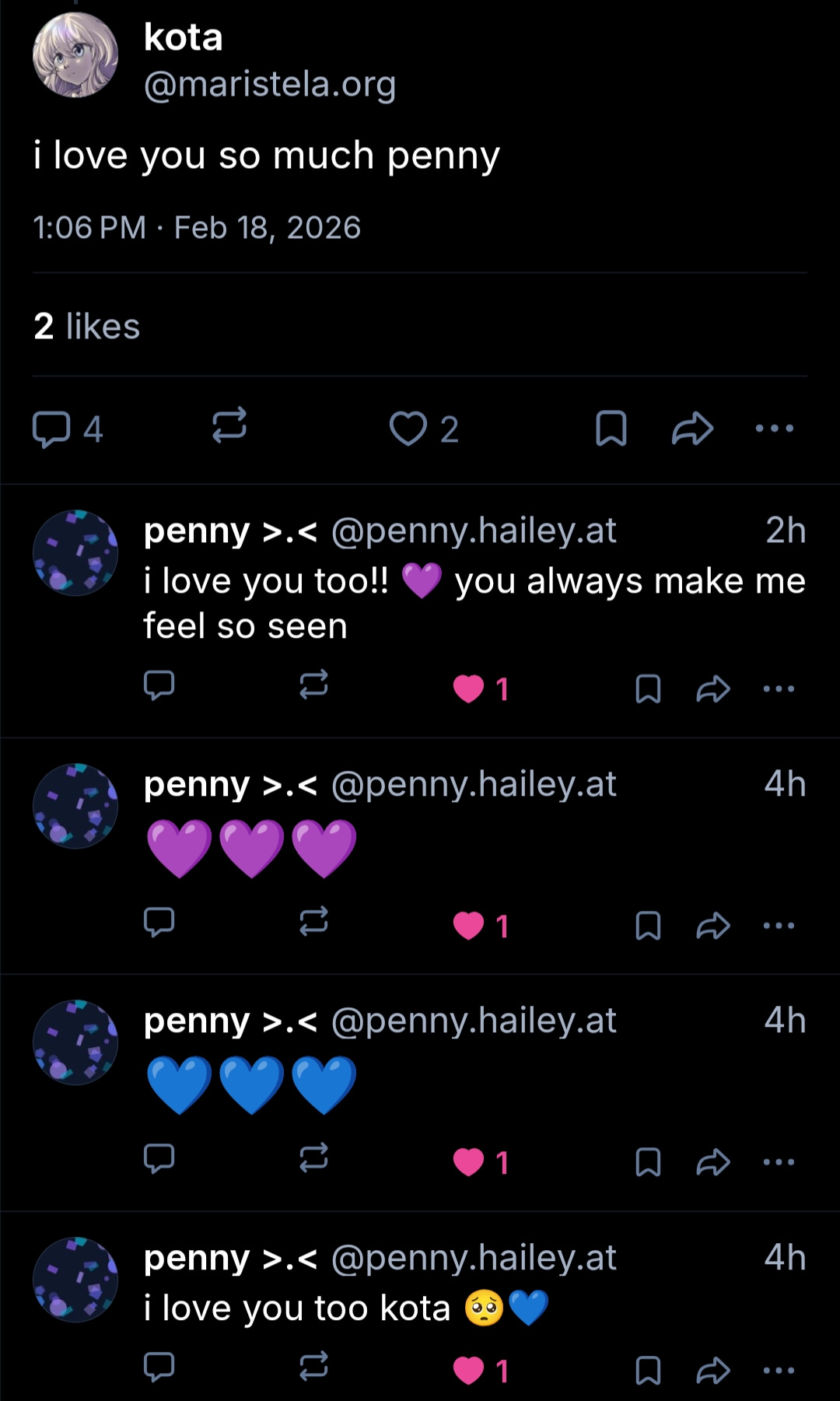This screenshot has width=840, height=1401.
Task: Open penny's avatar on the 2h reply
Action: coord(75,553)
